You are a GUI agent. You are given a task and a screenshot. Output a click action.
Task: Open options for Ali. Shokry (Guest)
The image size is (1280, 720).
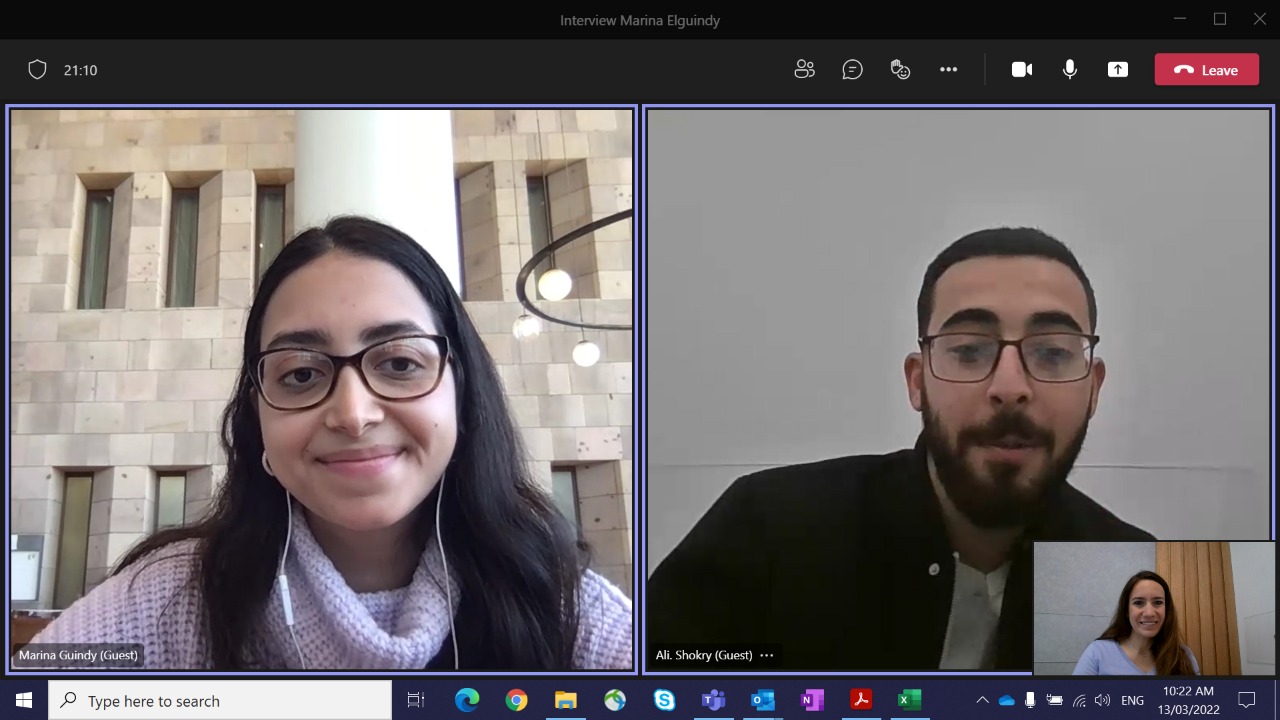(x=767, y=655)
